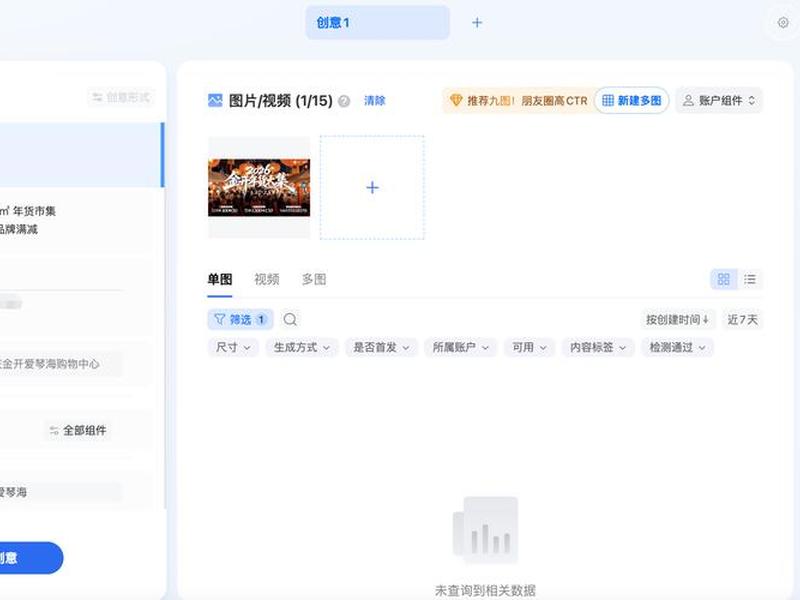Click the 推荐九图 diamond icon
Image resolution: width=800 pixels, height=600 pixels.
pyautogui.click(x=456, y=101)
